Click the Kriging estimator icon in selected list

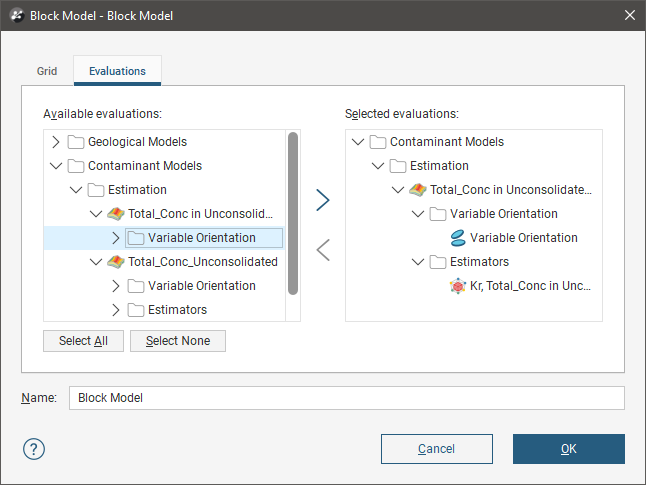pyautogui.click(x=458, y=286)
